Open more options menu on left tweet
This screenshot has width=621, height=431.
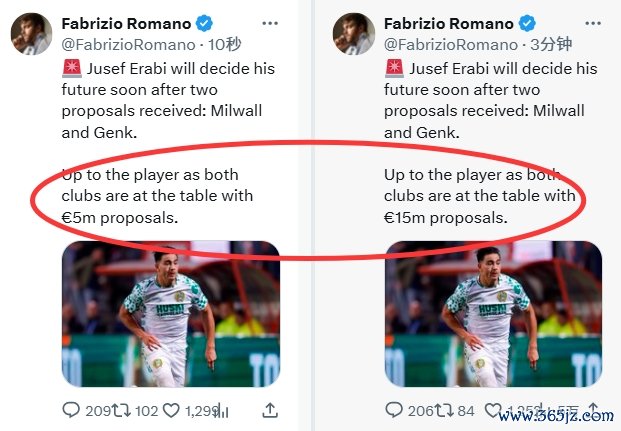coord(270,22)
